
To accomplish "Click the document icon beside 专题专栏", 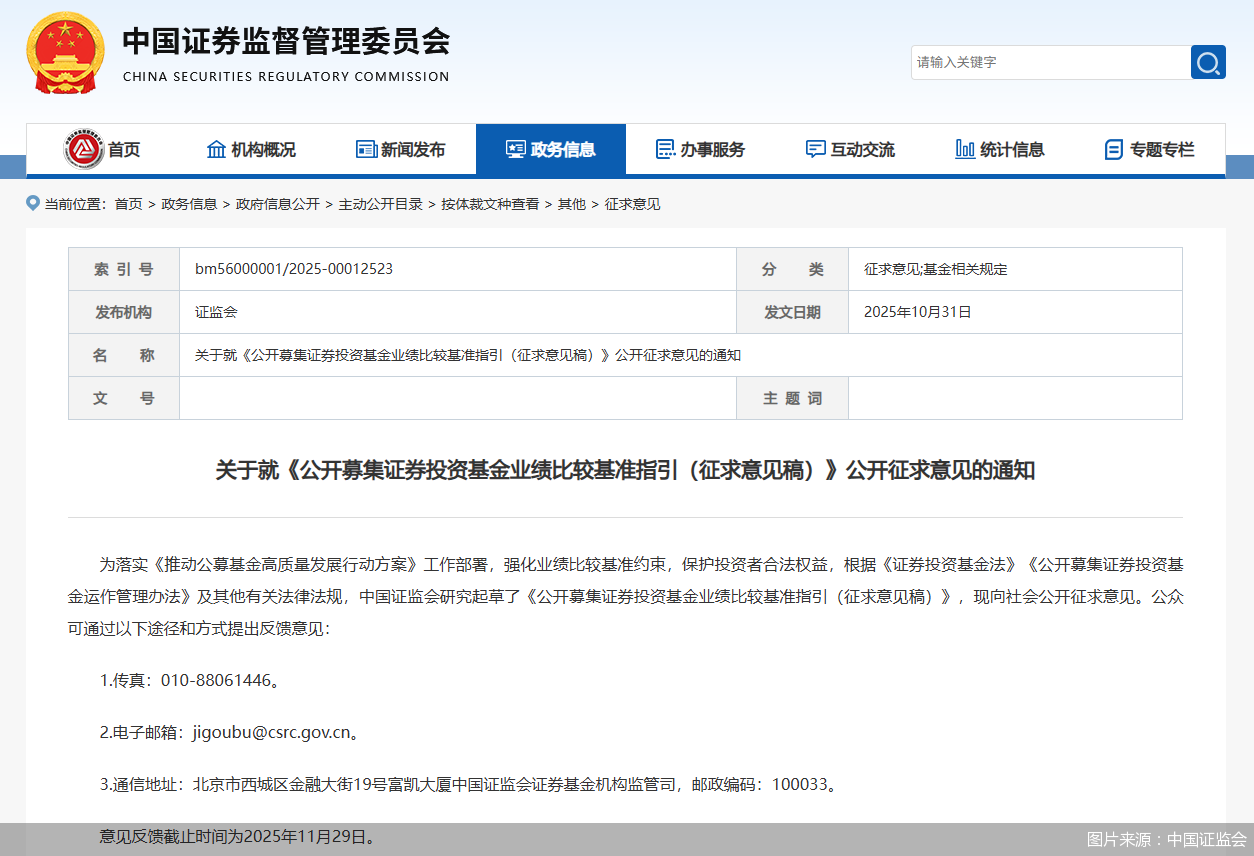I will coord(1113,149).
